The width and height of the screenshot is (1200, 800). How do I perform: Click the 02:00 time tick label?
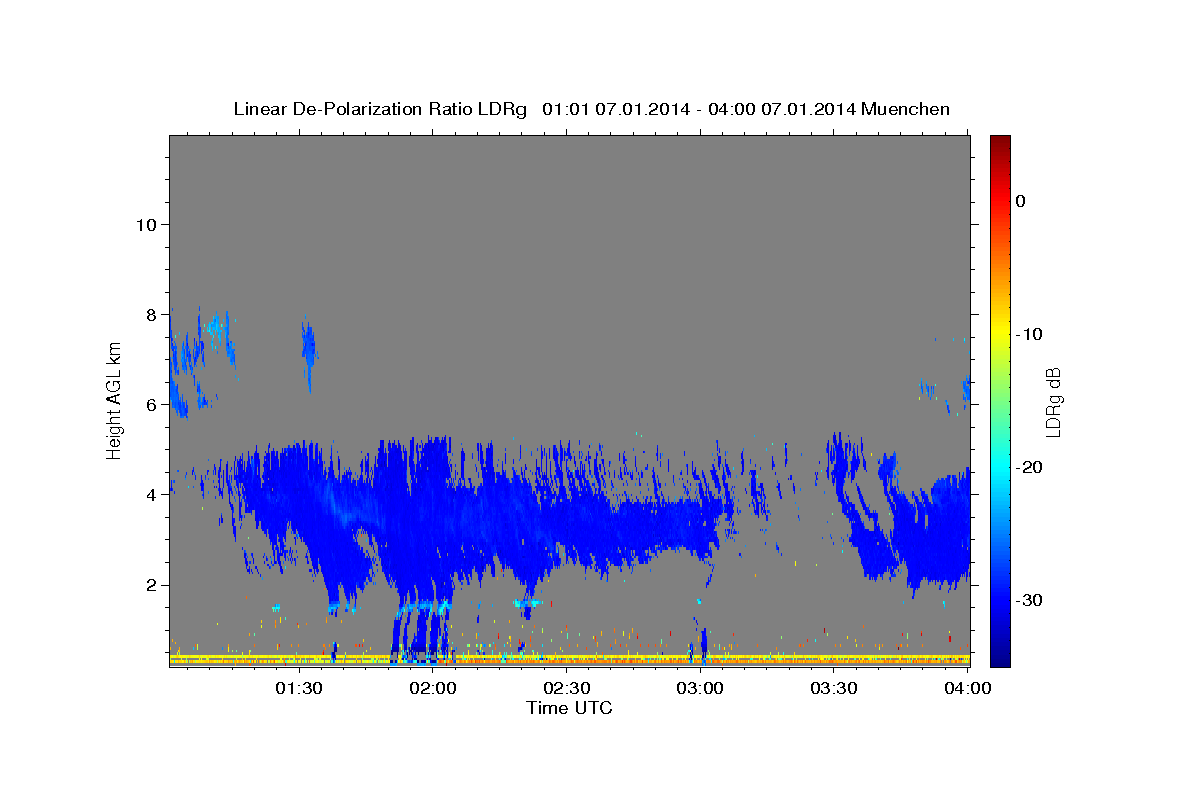(x=433, y=688)
